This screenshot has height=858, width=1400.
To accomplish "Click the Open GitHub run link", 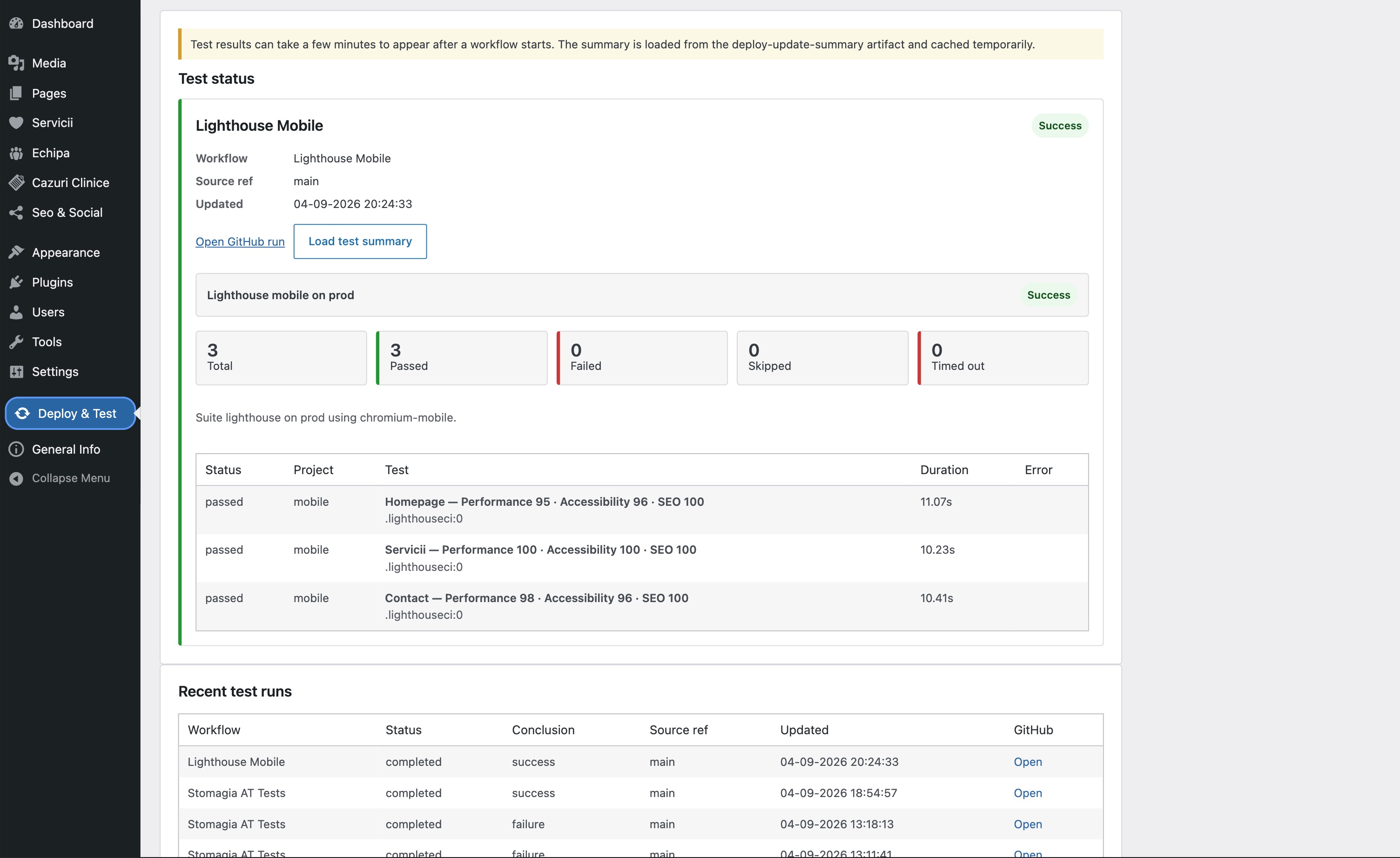I will click(240, 241).
